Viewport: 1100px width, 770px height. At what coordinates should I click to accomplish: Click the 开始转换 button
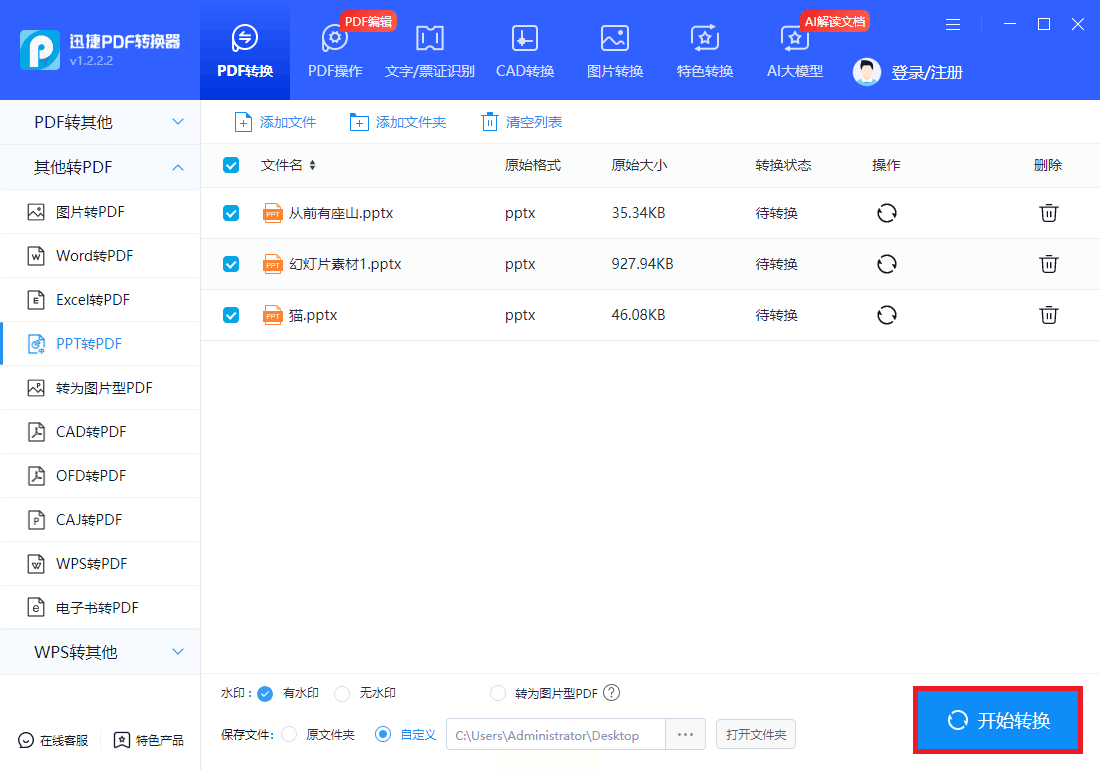click(998, 720)
